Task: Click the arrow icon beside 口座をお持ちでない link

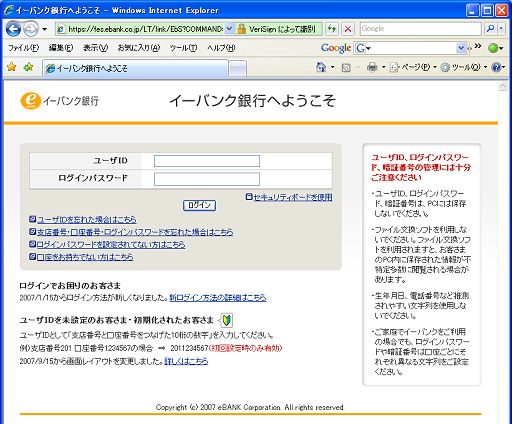Action: (x=32, y=257)
